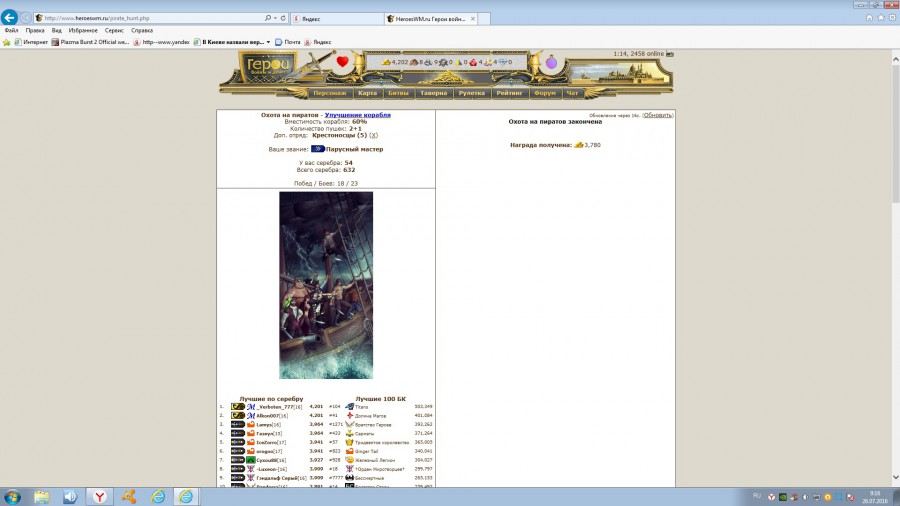Image resolution: width=900 pixels, height=506 pixels.
Task: Open the Рулетка game menu
Action: 472,93
